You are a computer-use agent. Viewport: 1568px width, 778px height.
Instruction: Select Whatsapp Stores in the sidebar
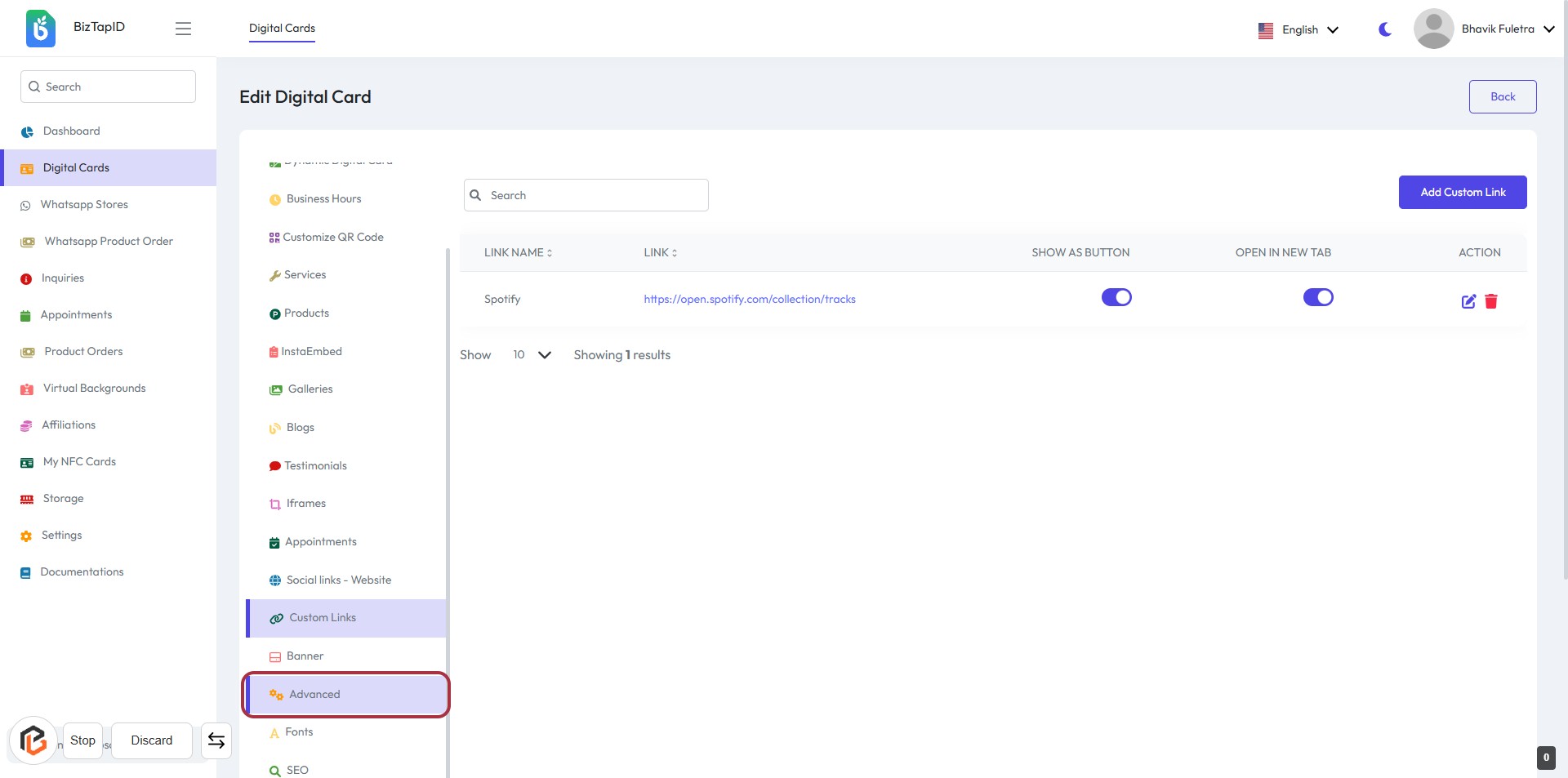84,205
